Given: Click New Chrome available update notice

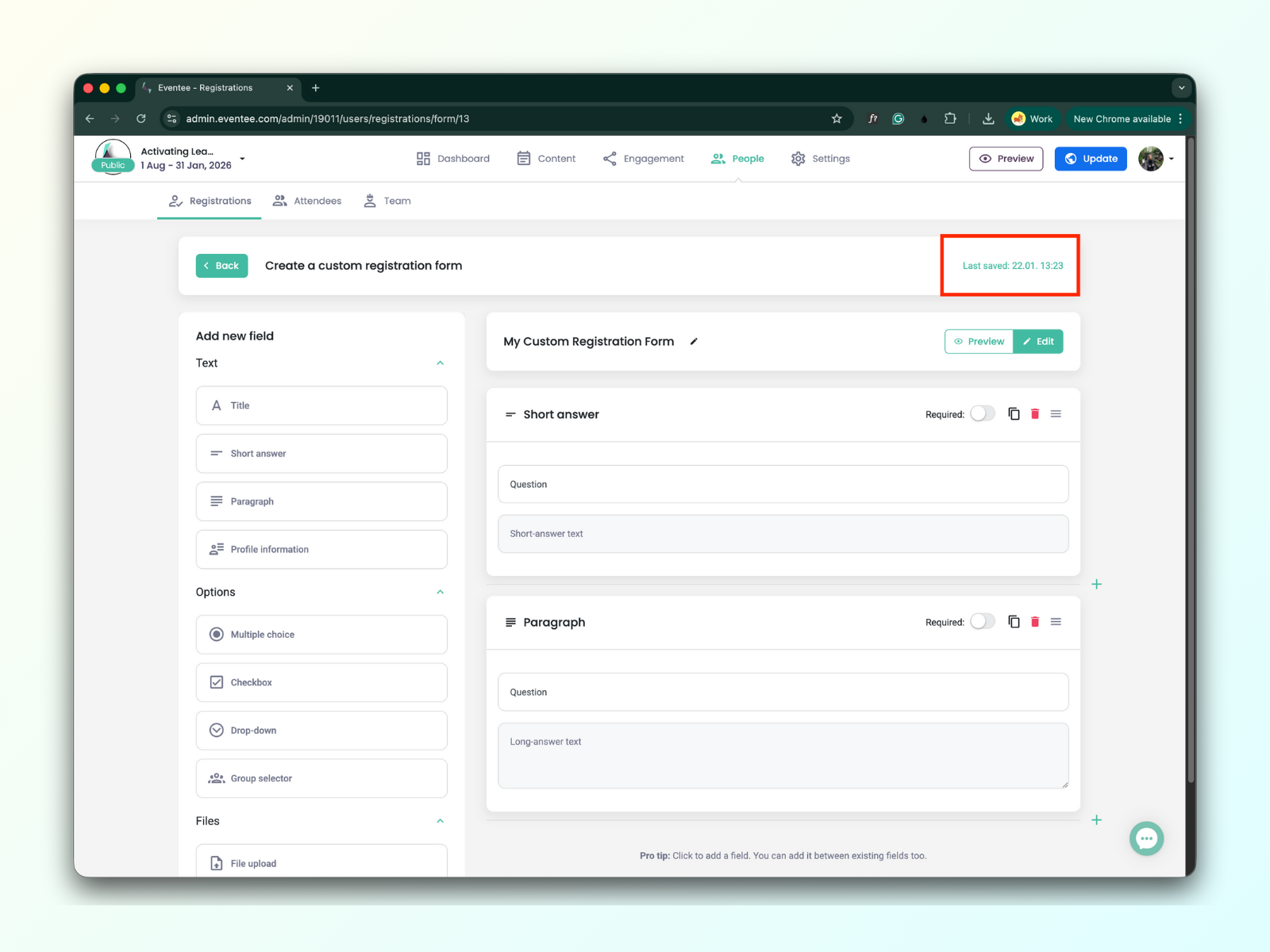Looking at the screenshot, I should pyautogui.click(x=1122, y=119).
